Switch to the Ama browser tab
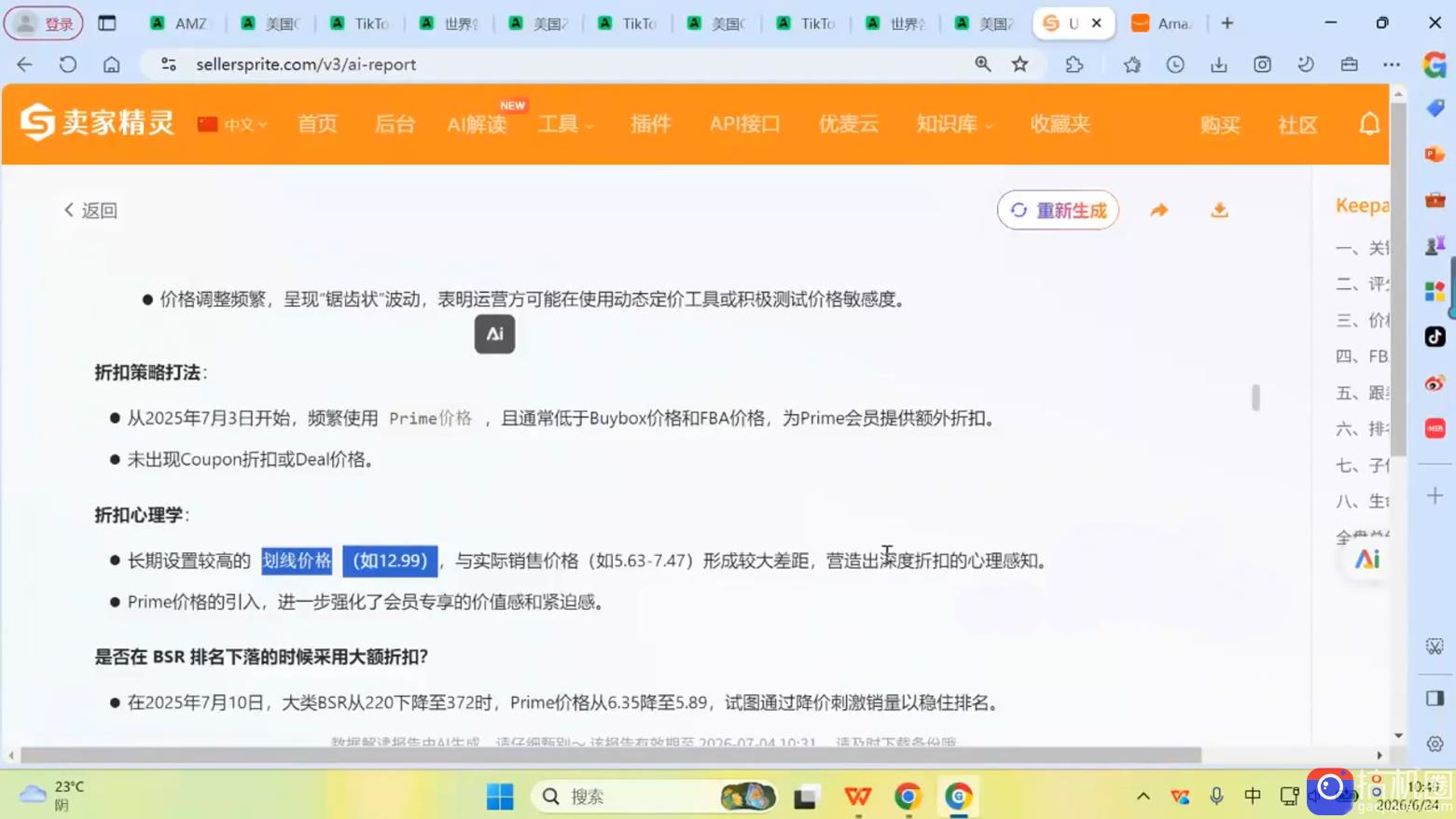1456x819 pixels. 1162,23
